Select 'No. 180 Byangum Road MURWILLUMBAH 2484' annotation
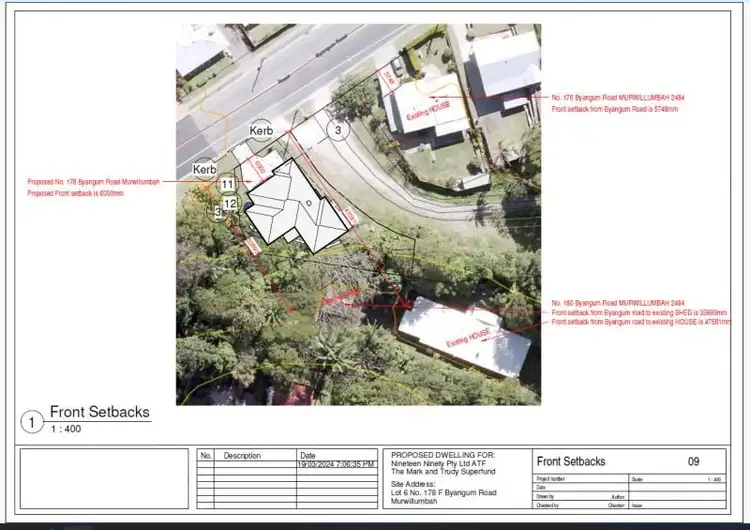Screen dimensions: 750x530 [618, 303]
